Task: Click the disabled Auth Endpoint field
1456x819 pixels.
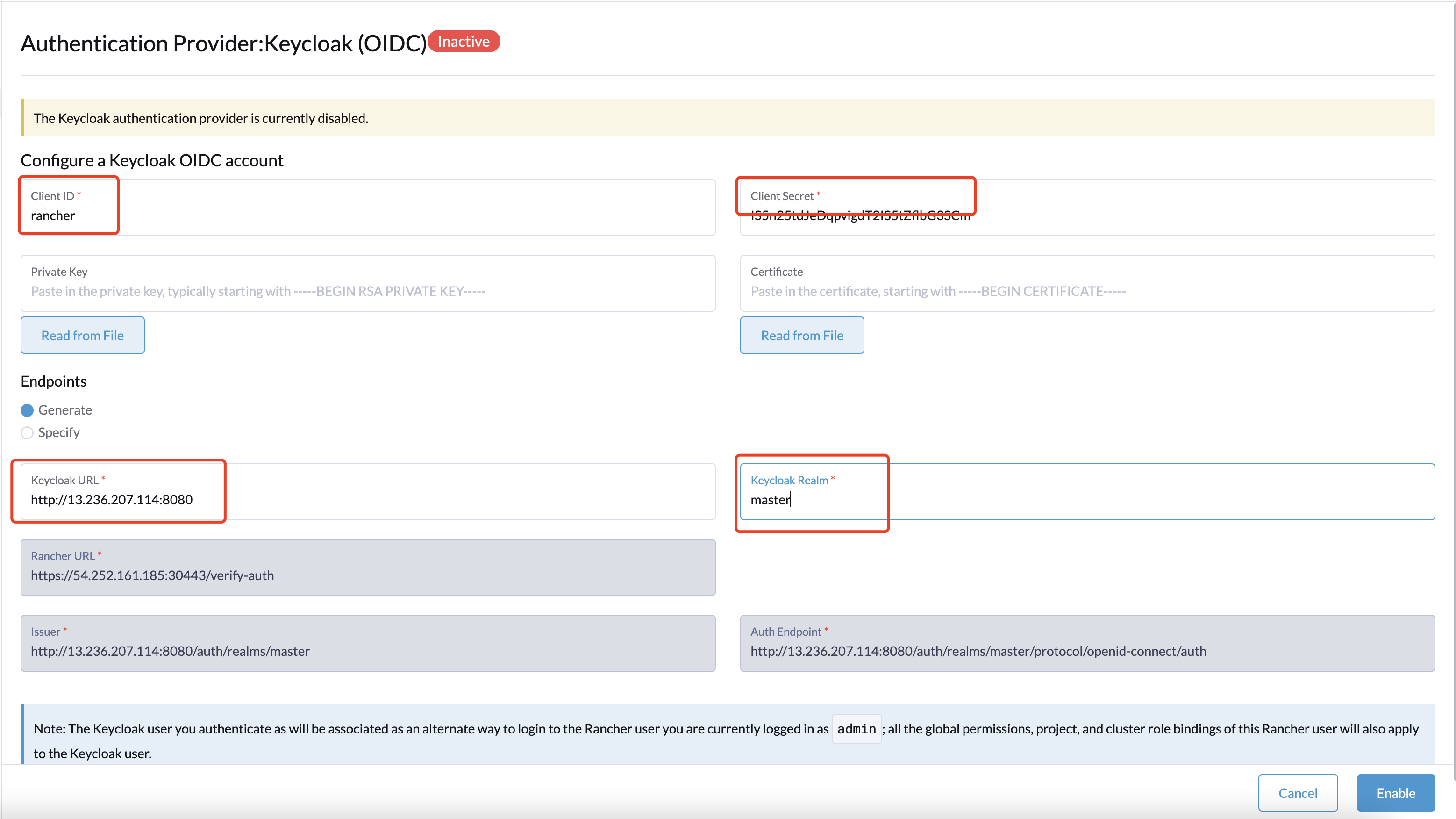Action: [1087, 643]
